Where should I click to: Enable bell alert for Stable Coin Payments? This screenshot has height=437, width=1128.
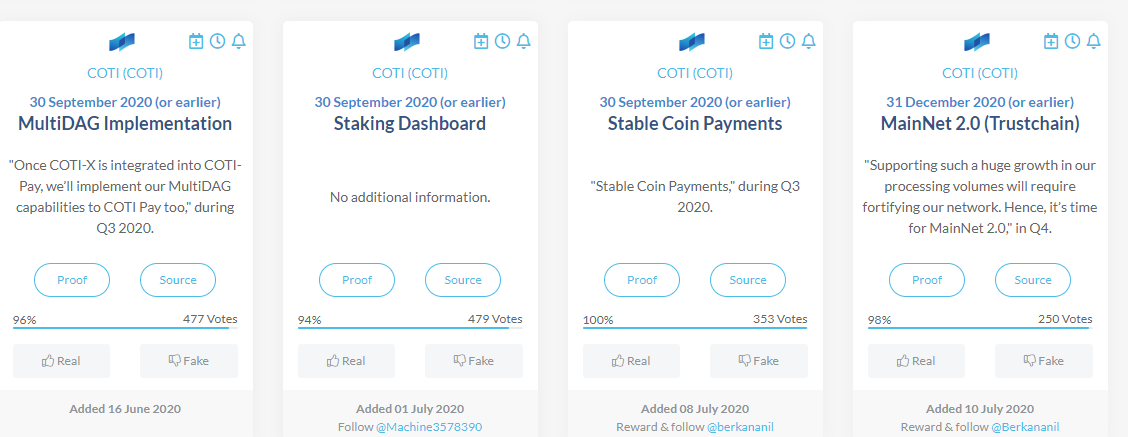coord(809,42)
